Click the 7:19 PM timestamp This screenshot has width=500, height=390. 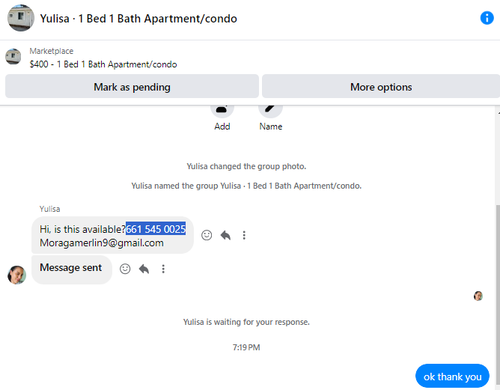[x=246, y=347]
